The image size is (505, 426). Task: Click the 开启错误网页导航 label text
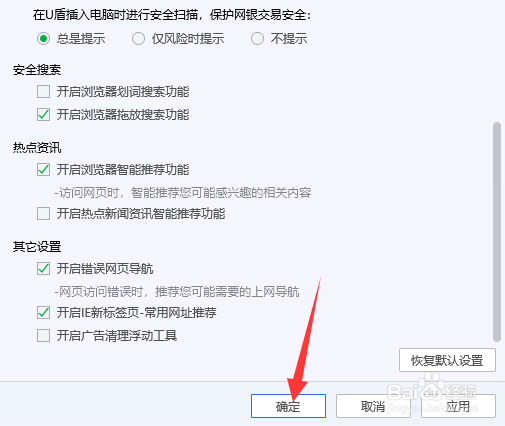[x=105, y=268]
